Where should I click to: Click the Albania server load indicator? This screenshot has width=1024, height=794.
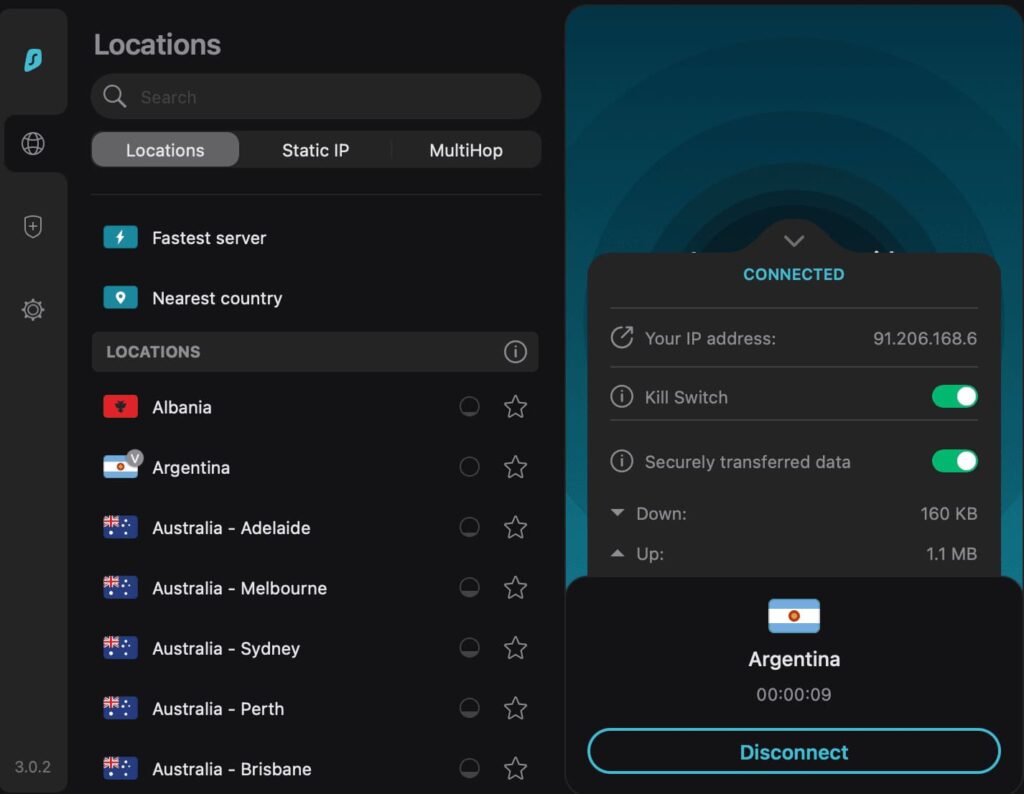pos(470,407)
